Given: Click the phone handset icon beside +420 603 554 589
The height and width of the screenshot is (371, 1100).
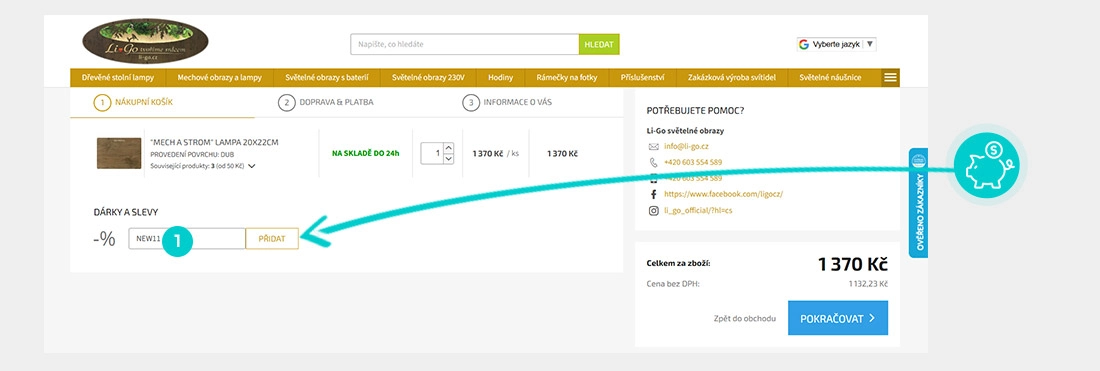Looking at the screenshot, I should tap(654, 162).
